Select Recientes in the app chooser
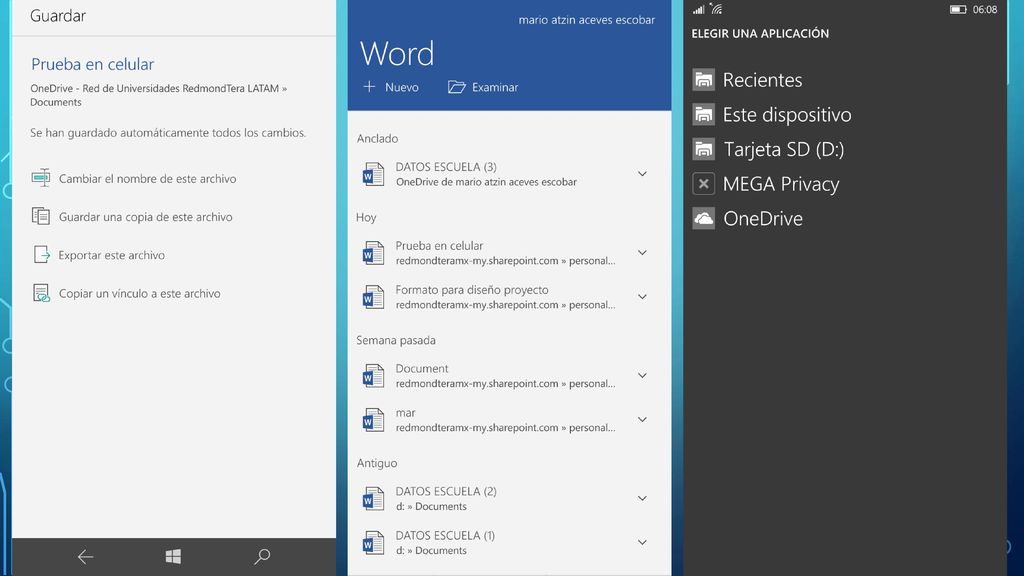 [x=762, y=80]
